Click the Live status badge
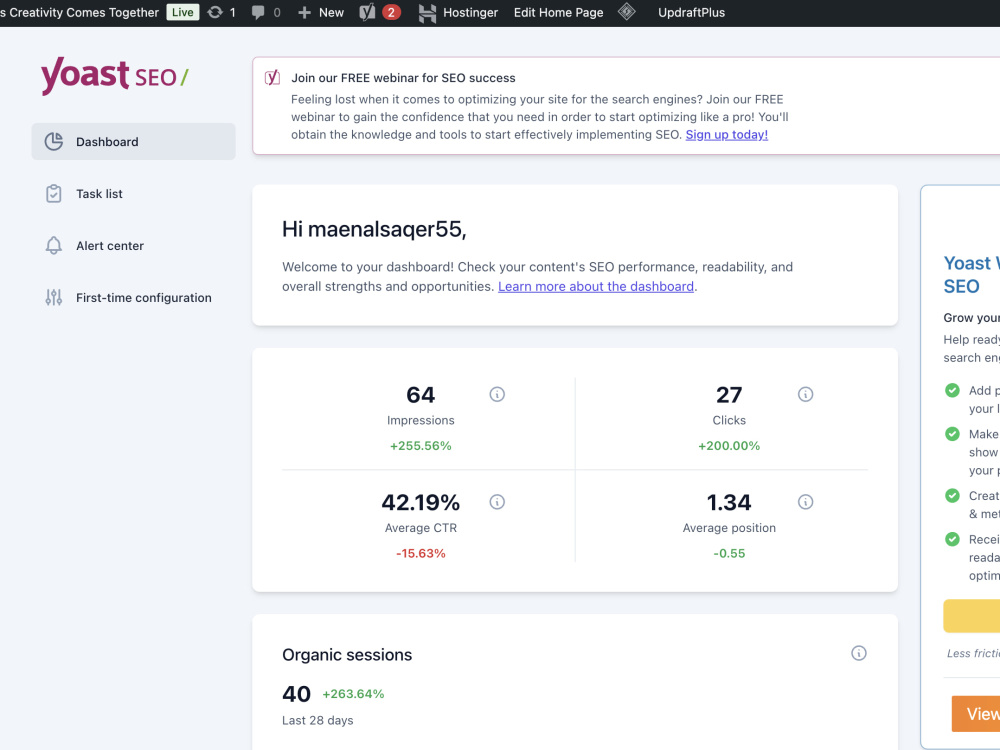 182,12
